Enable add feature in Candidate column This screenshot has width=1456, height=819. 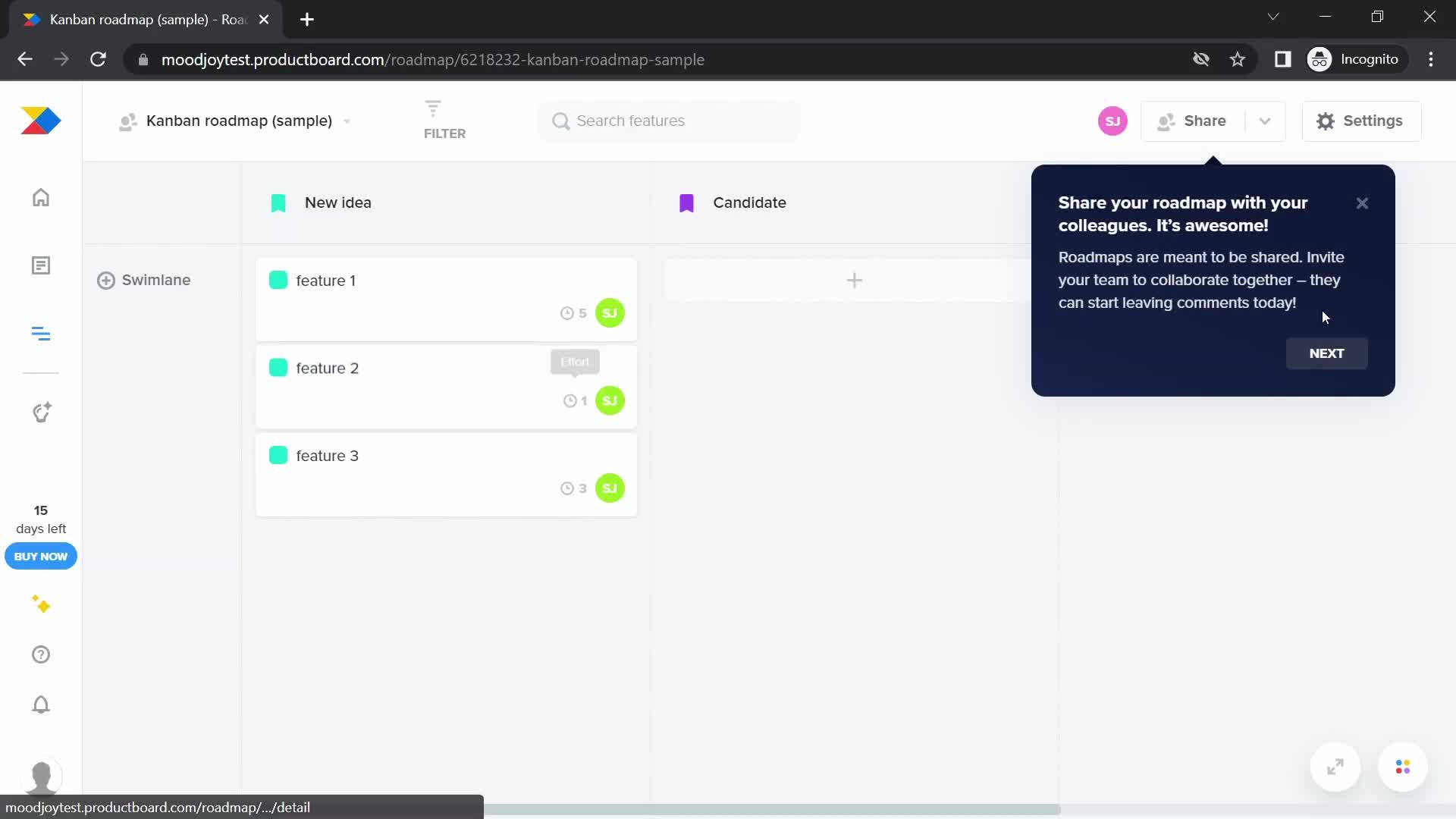[x=856, y=279]
